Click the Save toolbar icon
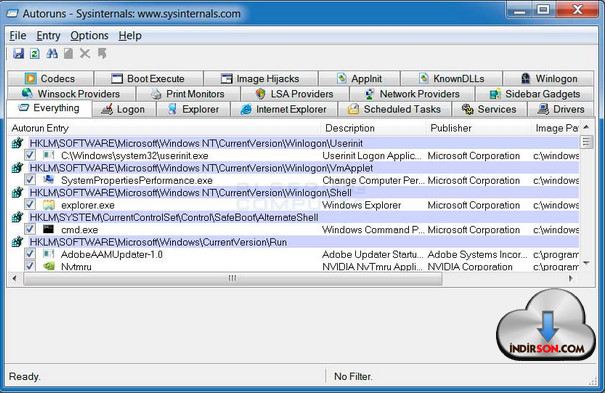Image resolution: width=605 pixels, height=393 pixels. point(18,54)
